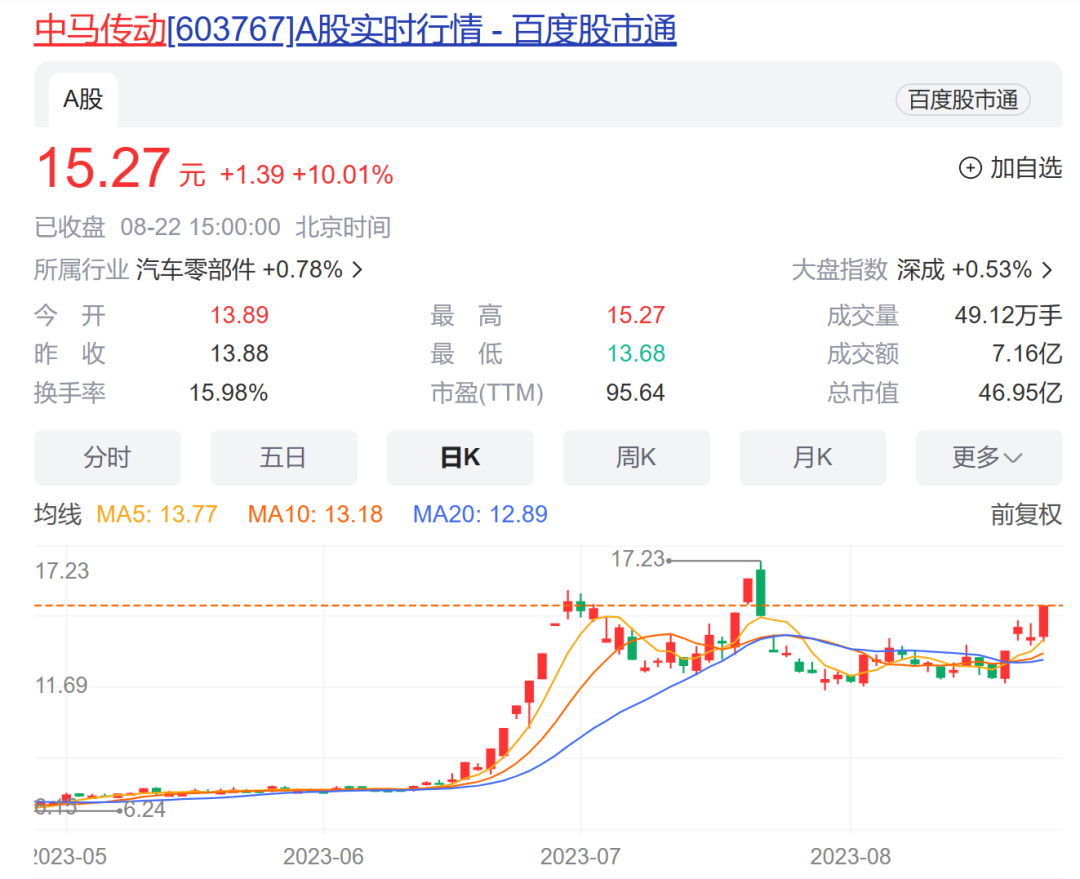Click the plus icon beside 加自选

tap(970, 167)
